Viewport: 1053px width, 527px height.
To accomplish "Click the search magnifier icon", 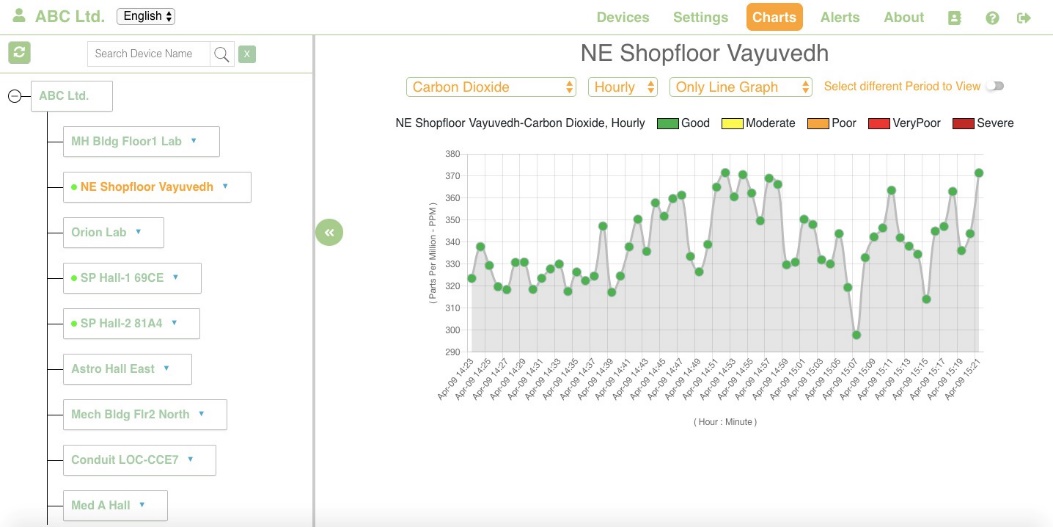I will coord(221,54).
